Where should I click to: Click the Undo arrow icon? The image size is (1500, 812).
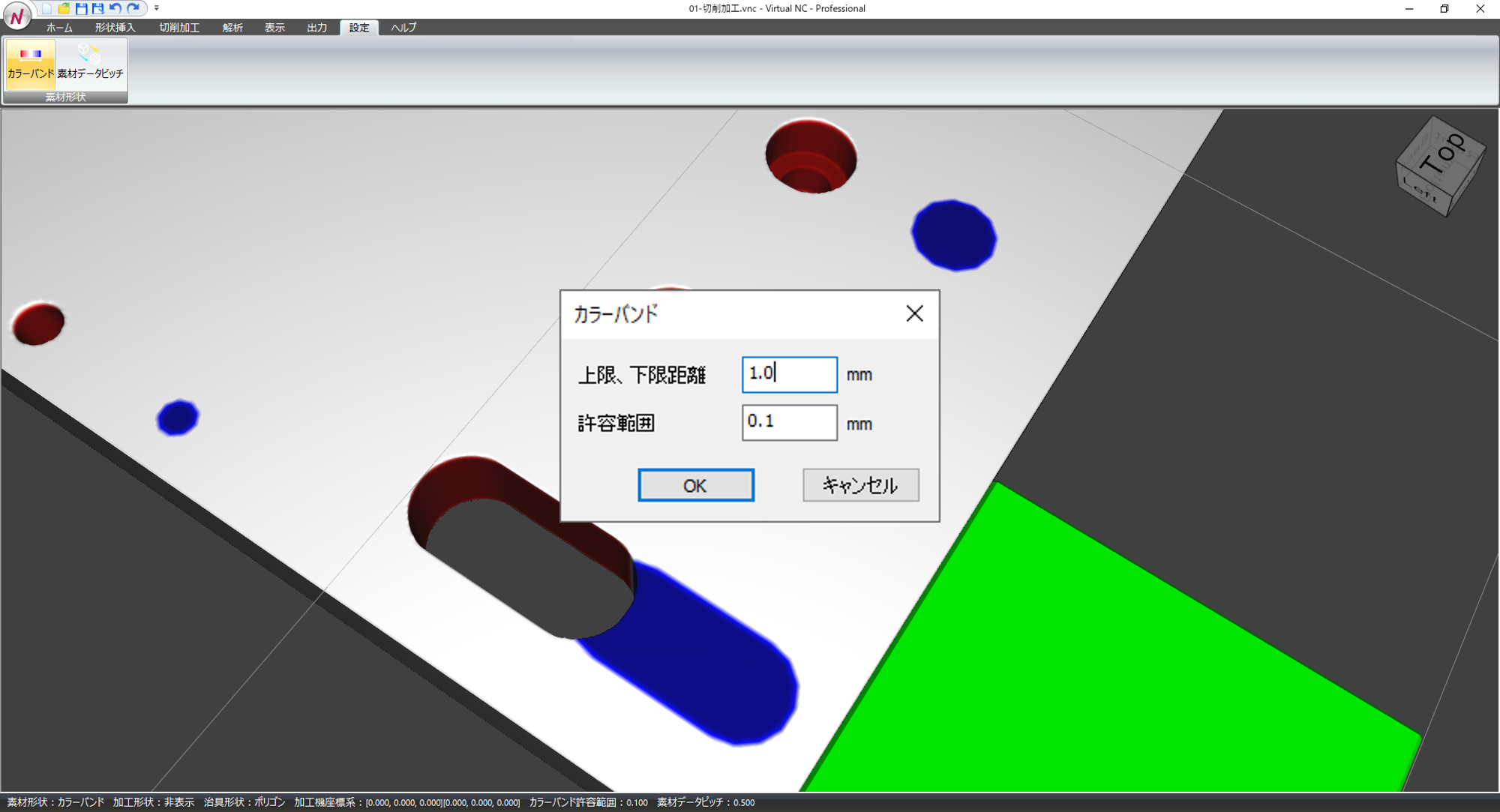[x=115, y=8]
